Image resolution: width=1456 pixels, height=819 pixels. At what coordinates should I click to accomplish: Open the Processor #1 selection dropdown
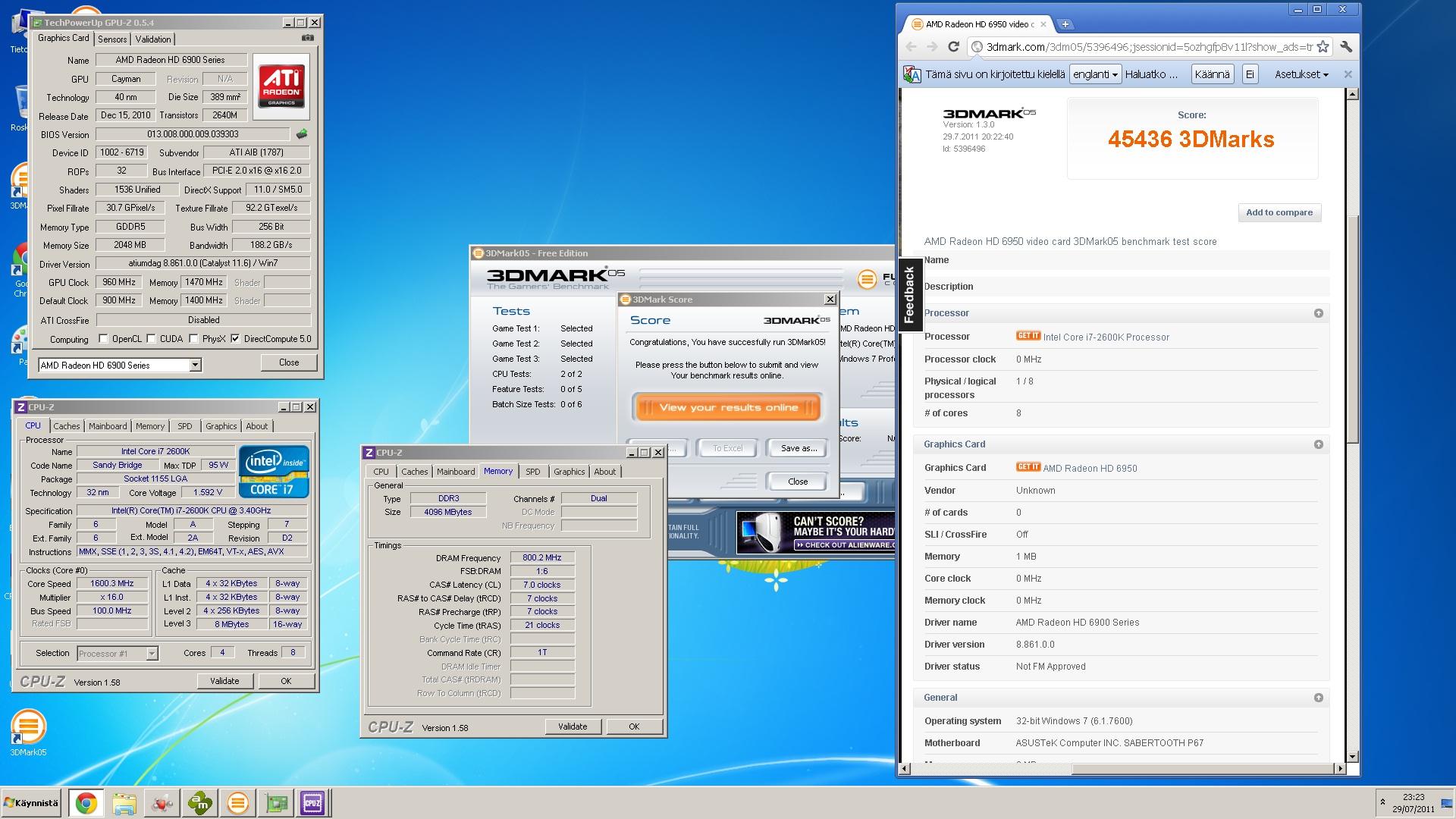point(152,654)
